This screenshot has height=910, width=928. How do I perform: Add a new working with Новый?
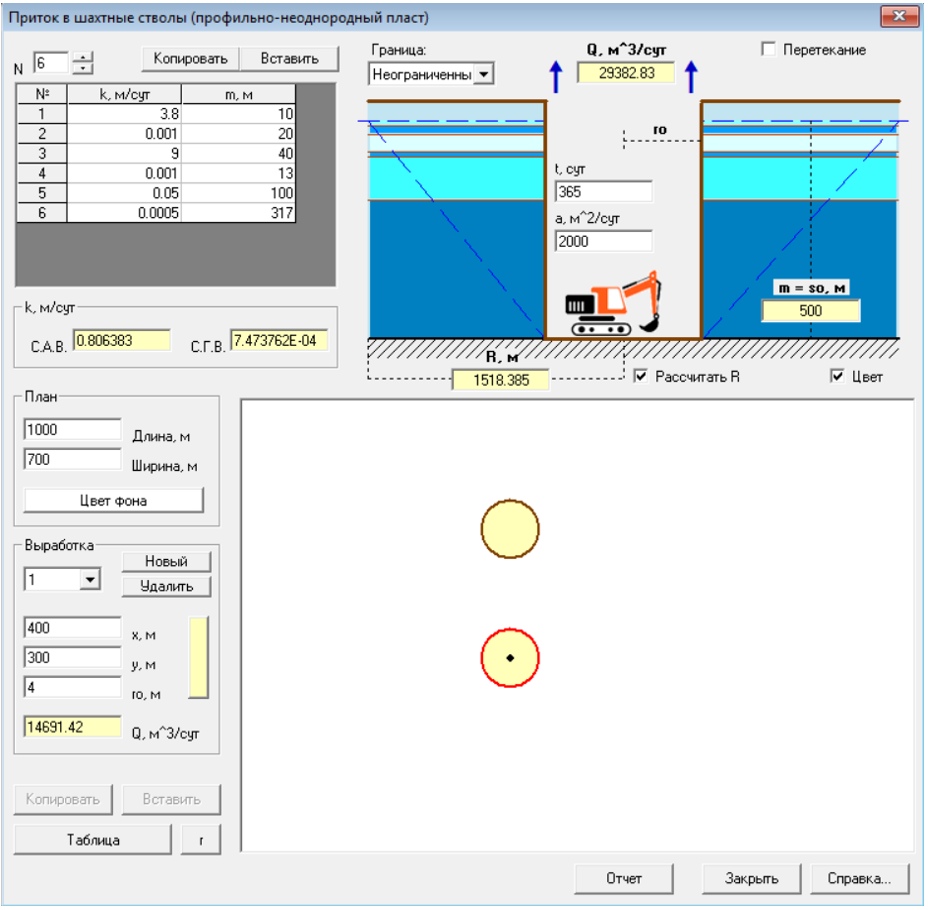(166, 561)
